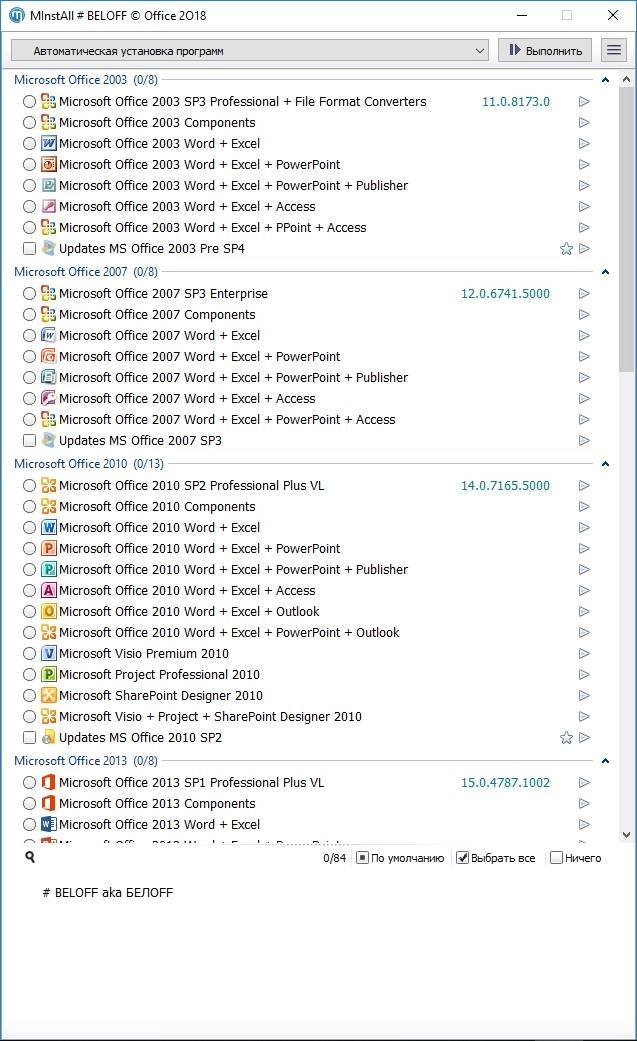
Task: Click Access icon of Office 2010 Word + Excel + Access
Action: tap(48, 590)
